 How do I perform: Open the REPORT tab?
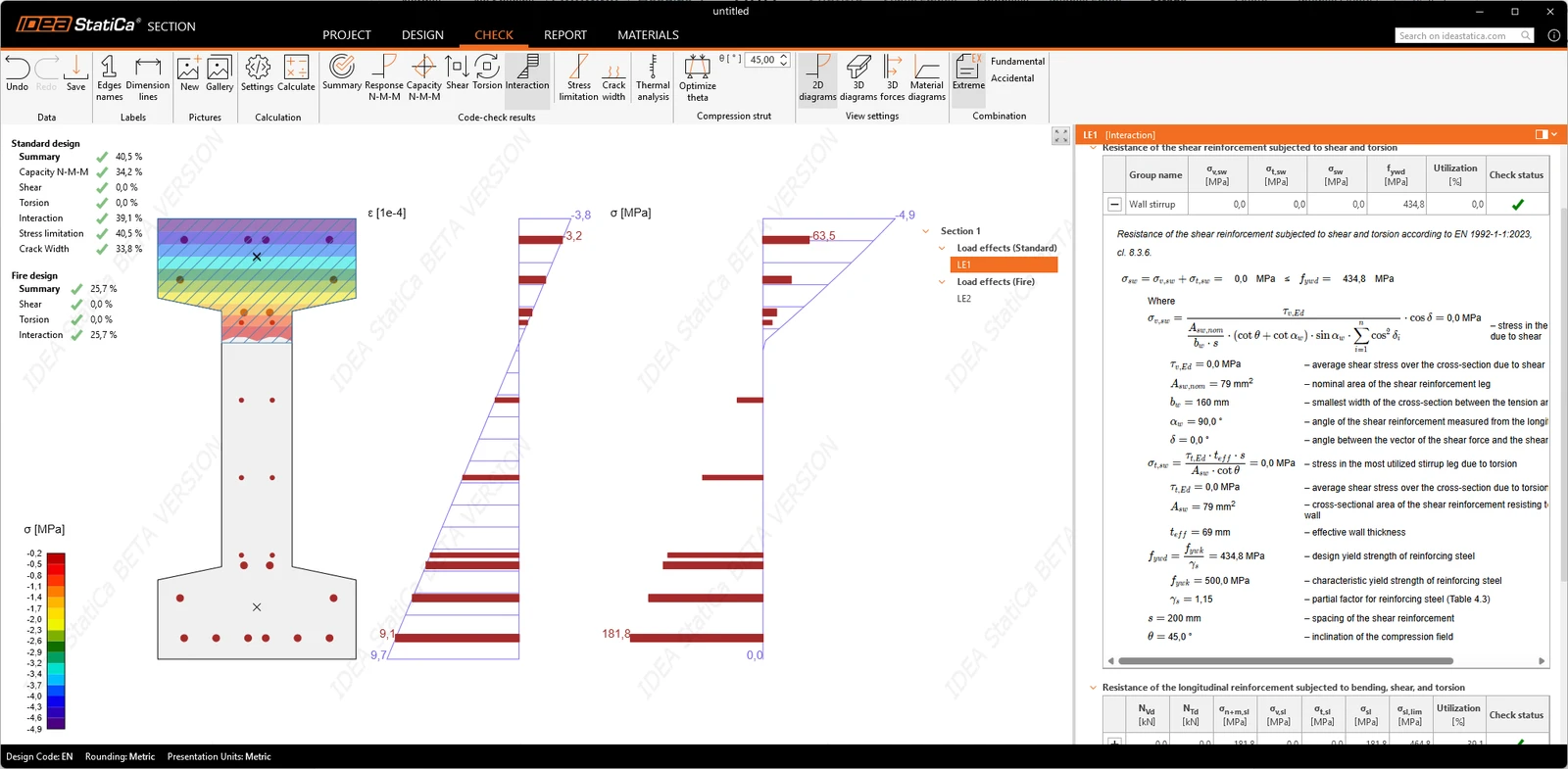click(x=565, y=35)
